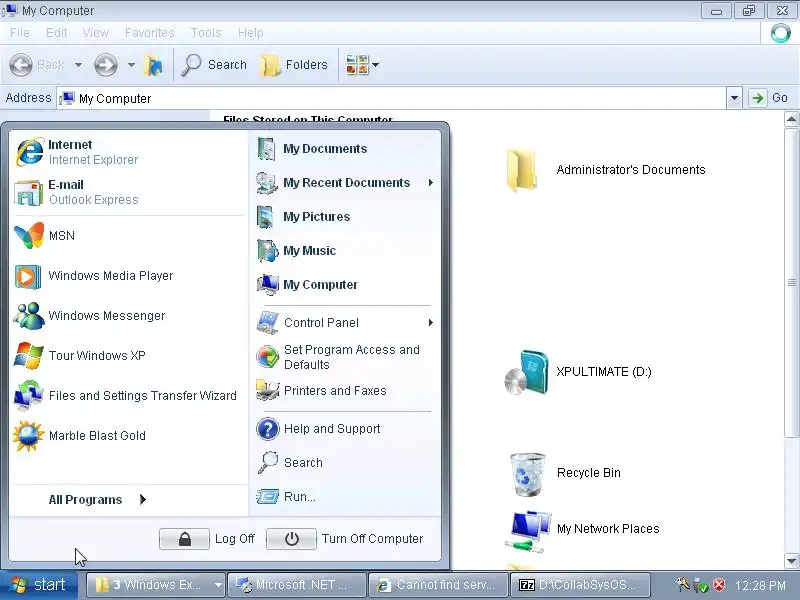800x600 pixels.
Task: Expand All Programs submenu
Action: [97, 499]
